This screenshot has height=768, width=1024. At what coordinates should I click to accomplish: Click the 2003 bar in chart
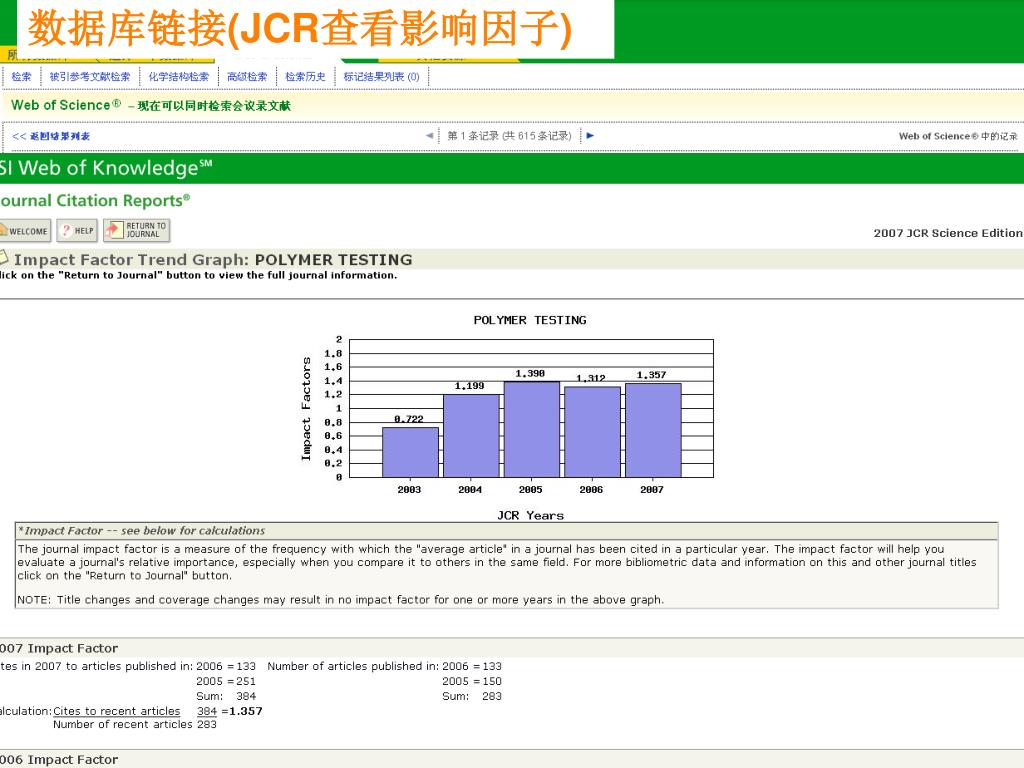point(410,452)
